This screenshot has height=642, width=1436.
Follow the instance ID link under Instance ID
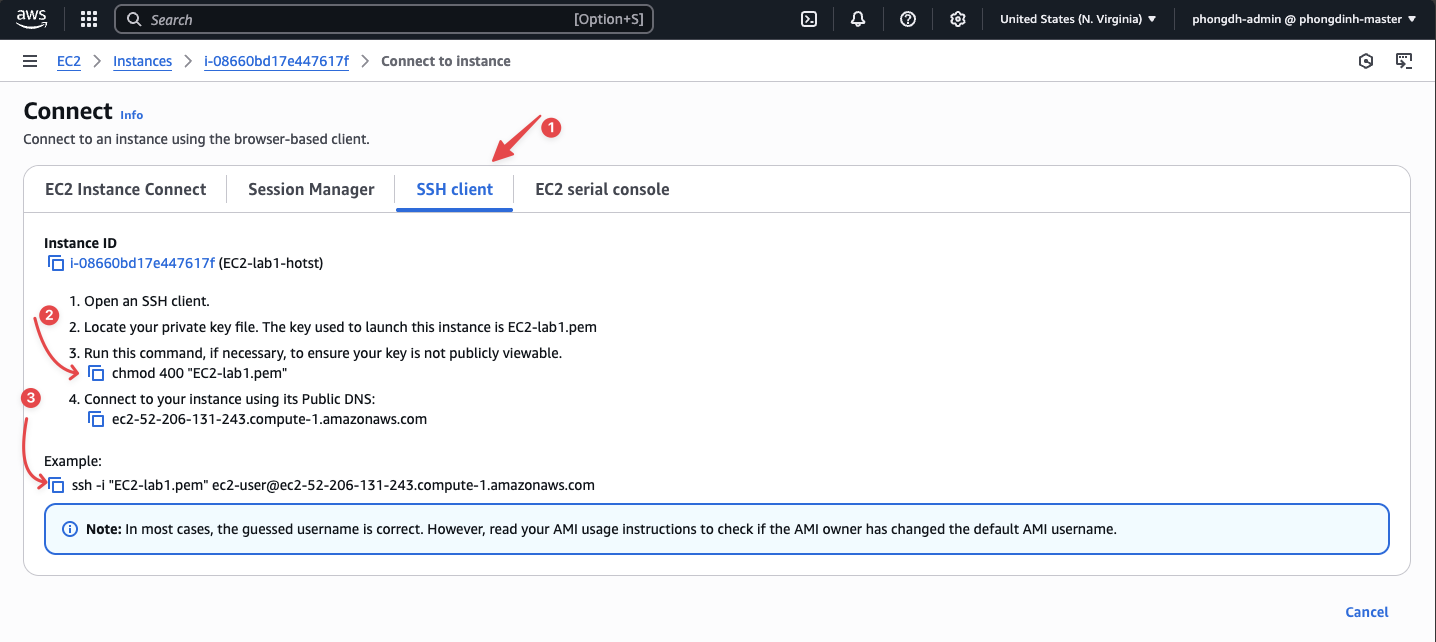142,263
